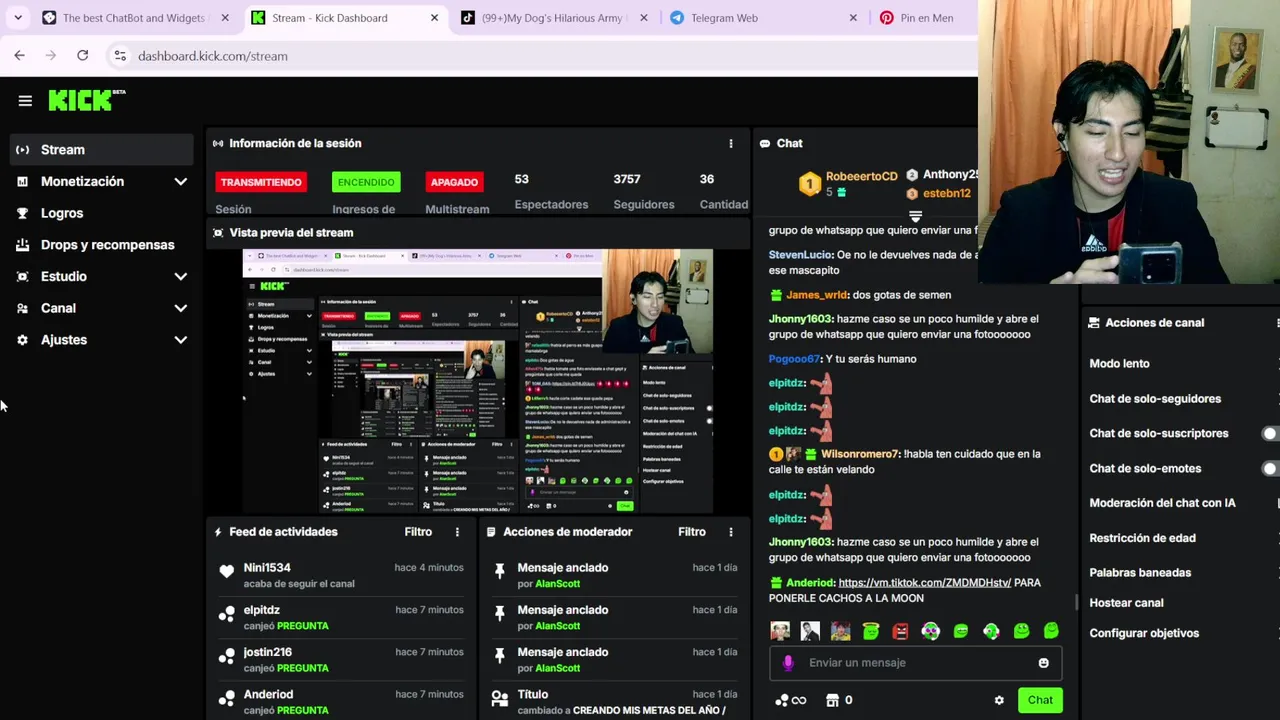Viewport: 1280px width, 720px height.
Task: Click jostin216 in the activity feed
Action: [267, 652]
